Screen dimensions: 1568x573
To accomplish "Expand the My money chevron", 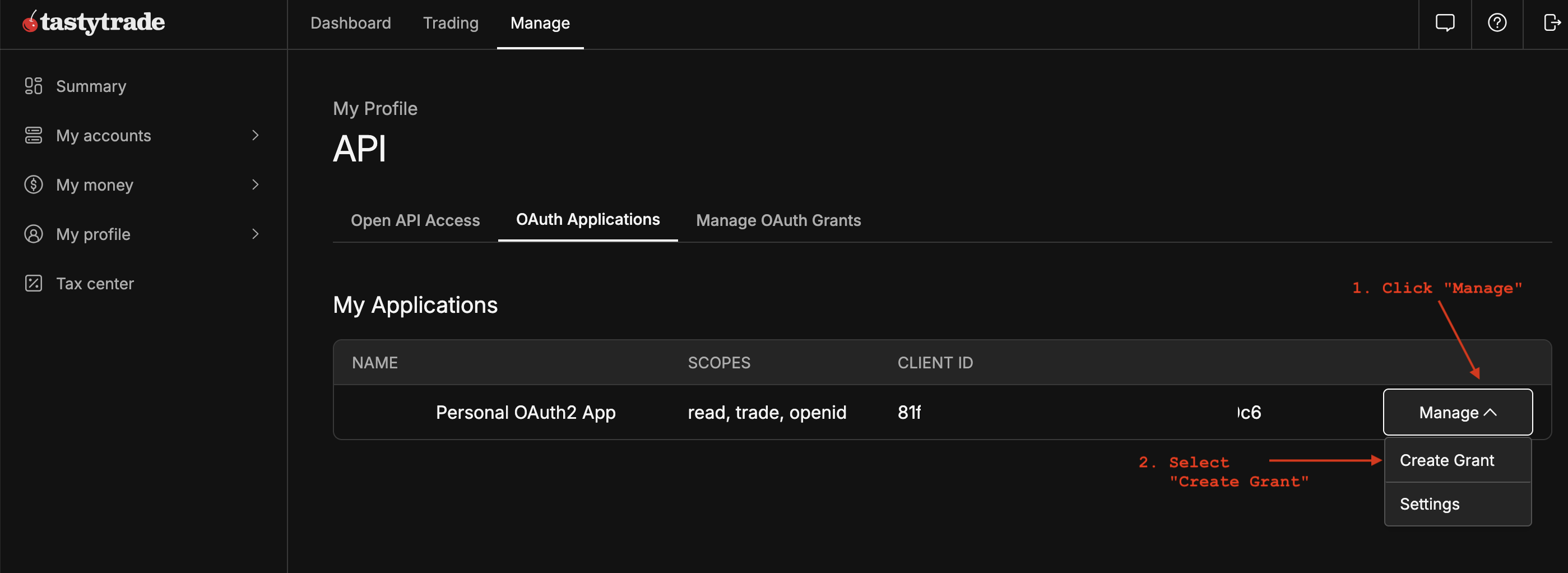I will [x=255, y=184].
